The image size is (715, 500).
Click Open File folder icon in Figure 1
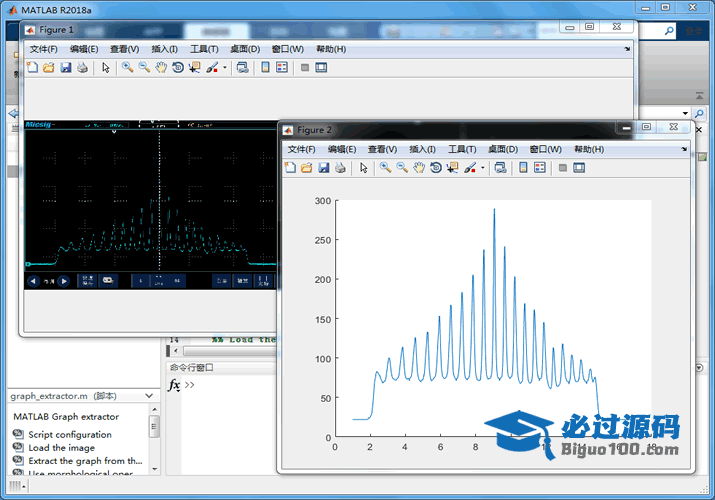[x=48, y=68]
